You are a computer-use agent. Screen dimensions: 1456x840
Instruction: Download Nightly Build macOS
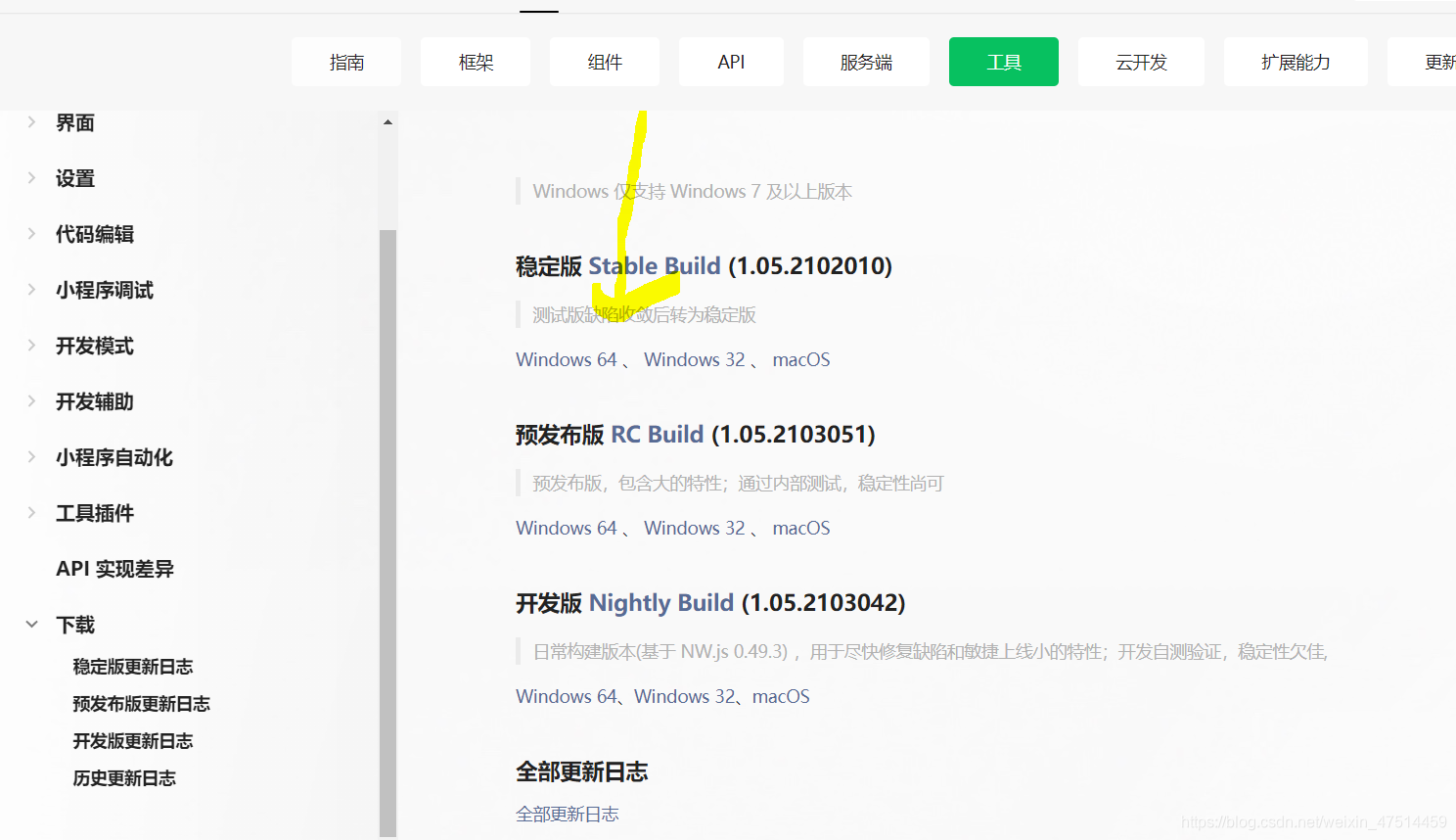point(781,696)
